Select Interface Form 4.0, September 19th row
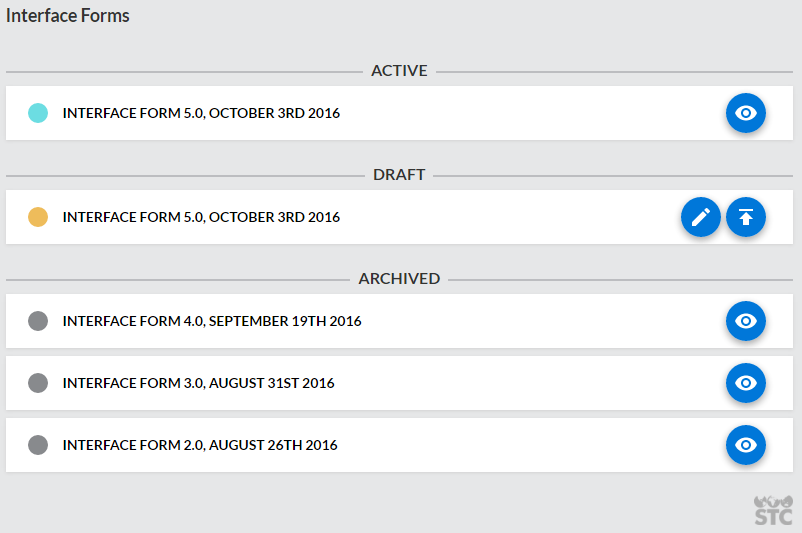Screen dimensions: 802x533 tap(212, 321)
